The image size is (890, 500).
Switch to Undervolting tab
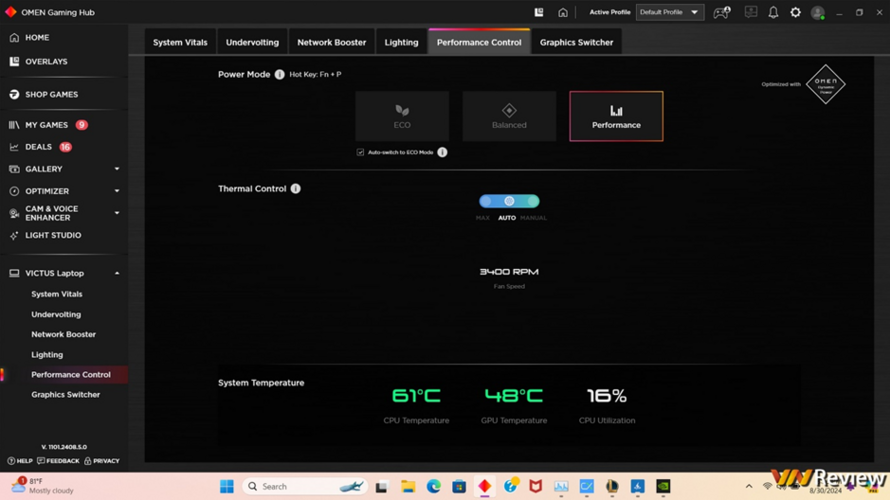(x=252, y=42)
